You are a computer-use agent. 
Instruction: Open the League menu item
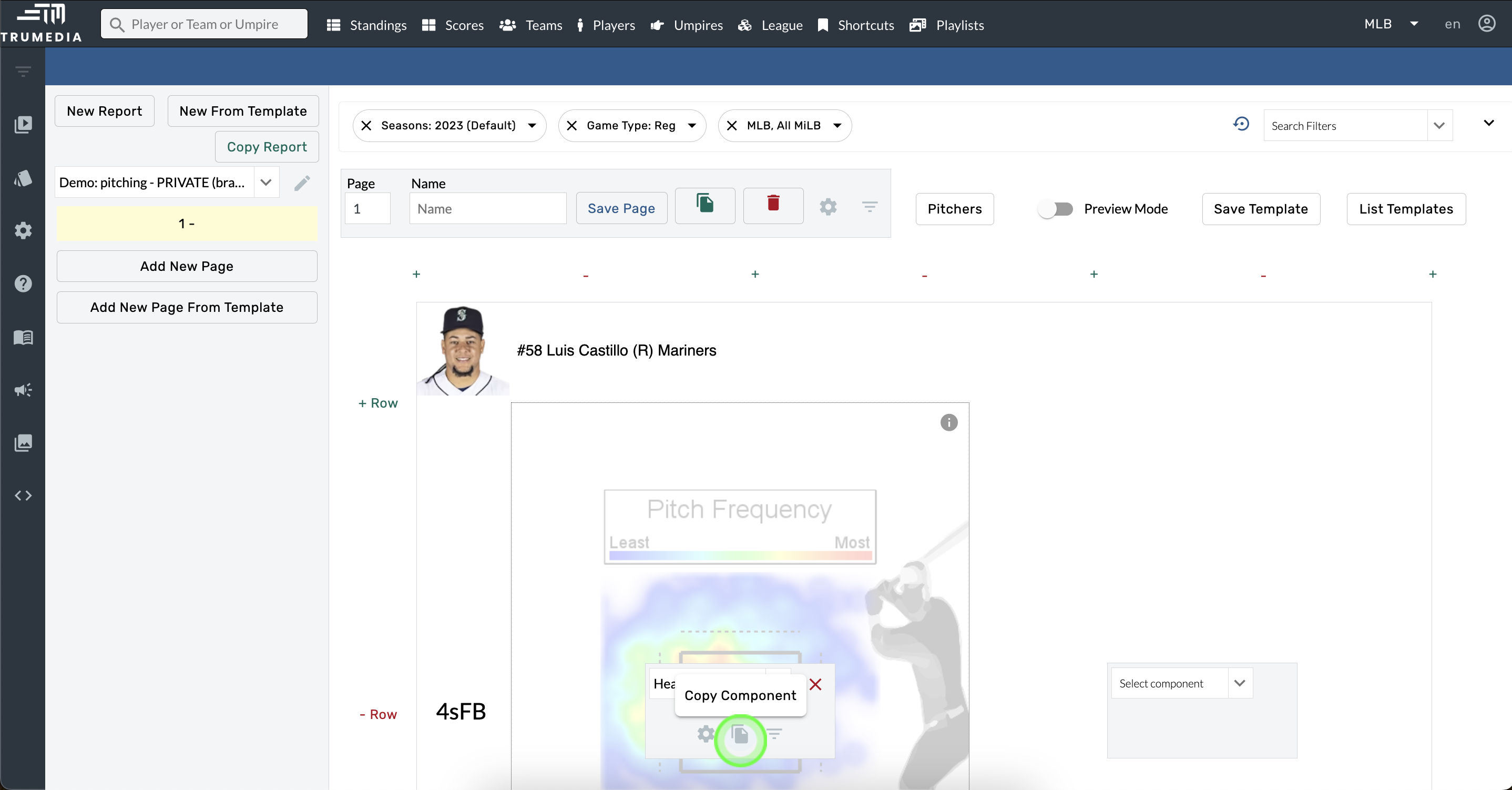tap(781, 25)
